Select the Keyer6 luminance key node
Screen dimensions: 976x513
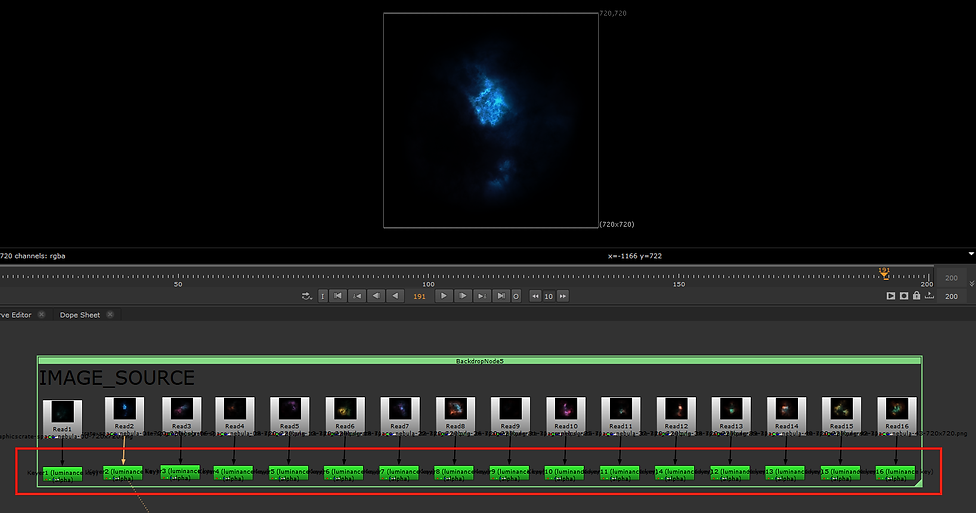click(x=344, y=473)
